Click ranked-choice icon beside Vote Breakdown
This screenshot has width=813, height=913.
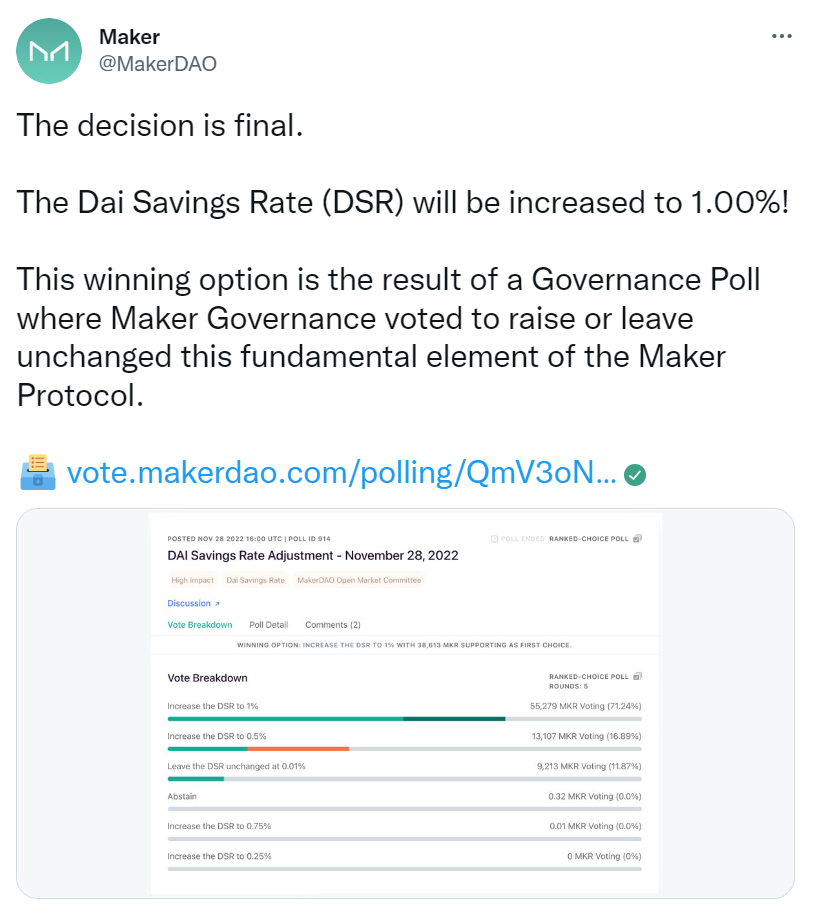pyautogui.click(x=637, y=676)
